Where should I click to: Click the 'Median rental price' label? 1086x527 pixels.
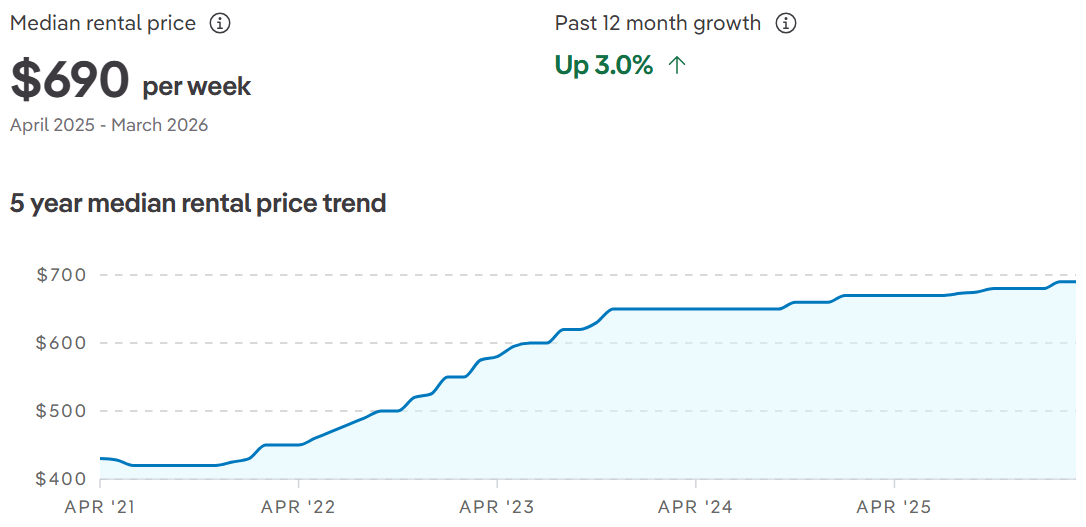point(103,23)
